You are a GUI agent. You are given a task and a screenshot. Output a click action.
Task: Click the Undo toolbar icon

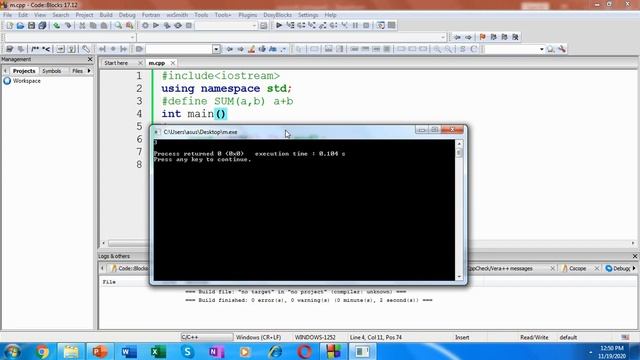coord(57,26)
